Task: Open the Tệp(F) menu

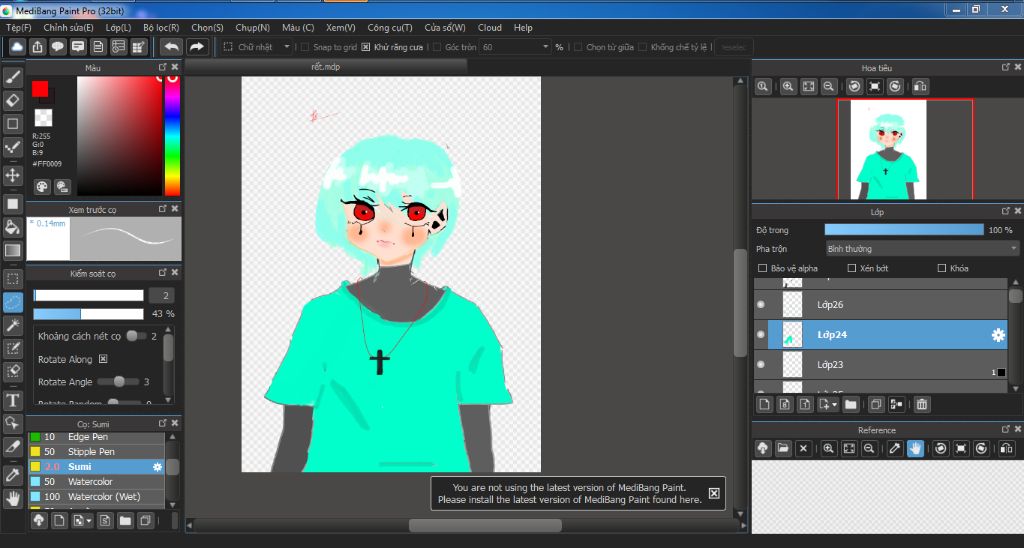Action: point(18,27)
